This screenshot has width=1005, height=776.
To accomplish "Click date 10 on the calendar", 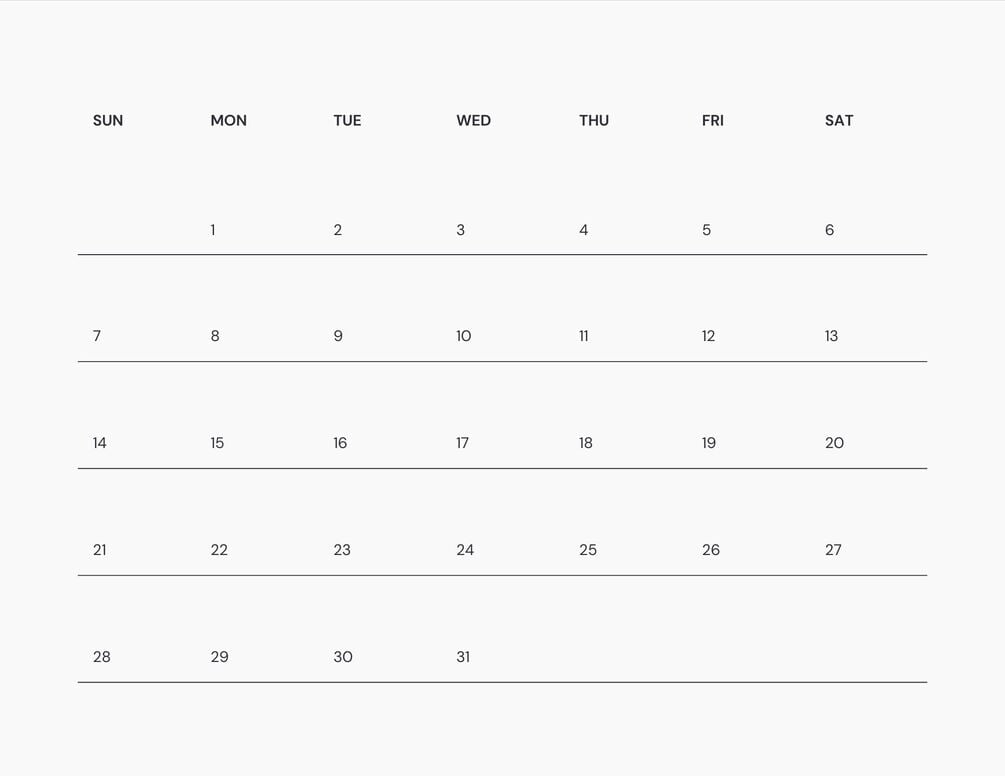I will 464,336.
